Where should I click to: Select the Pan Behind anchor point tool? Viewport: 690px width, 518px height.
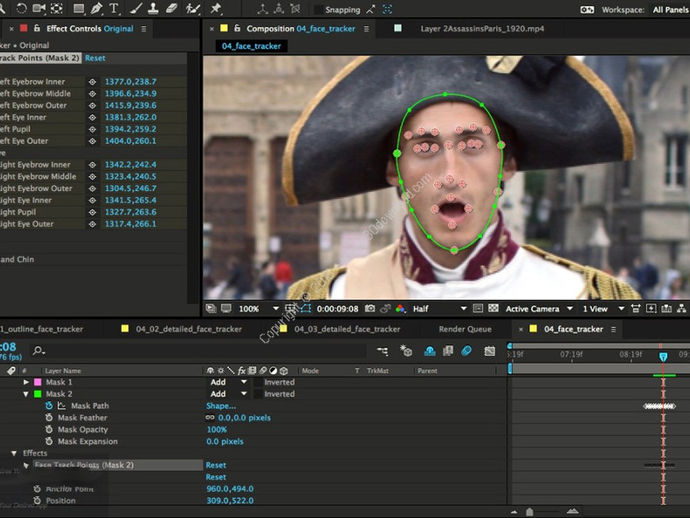click(57, 8)
